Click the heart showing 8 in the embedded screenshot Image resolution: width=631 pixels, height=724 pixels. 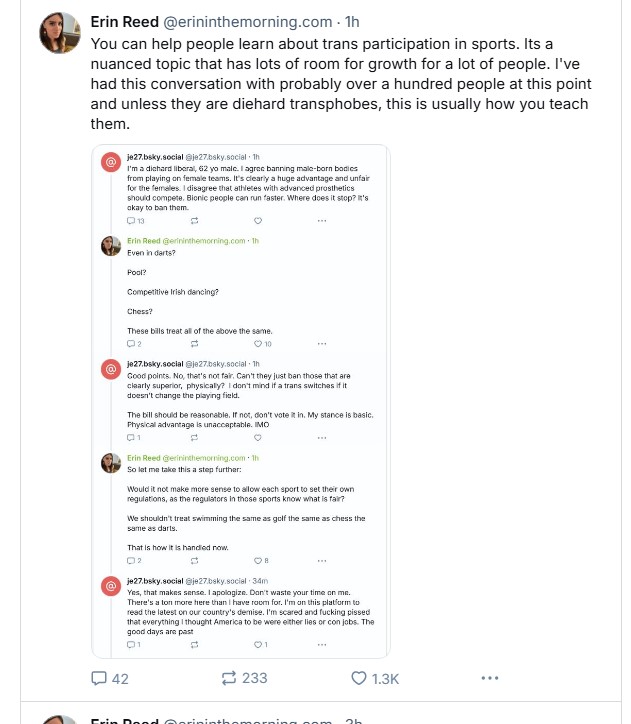pyautogui.click(x=262, y=560)
